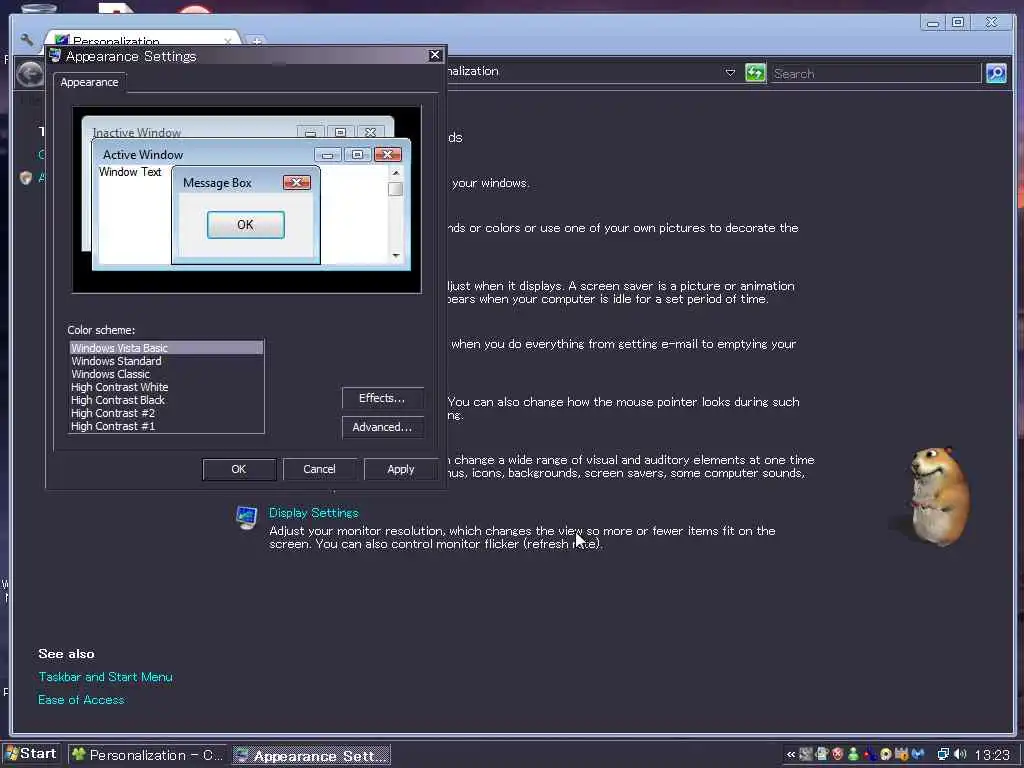
Task: Click the disc-shaped tray icon
Action: (886, 754)
